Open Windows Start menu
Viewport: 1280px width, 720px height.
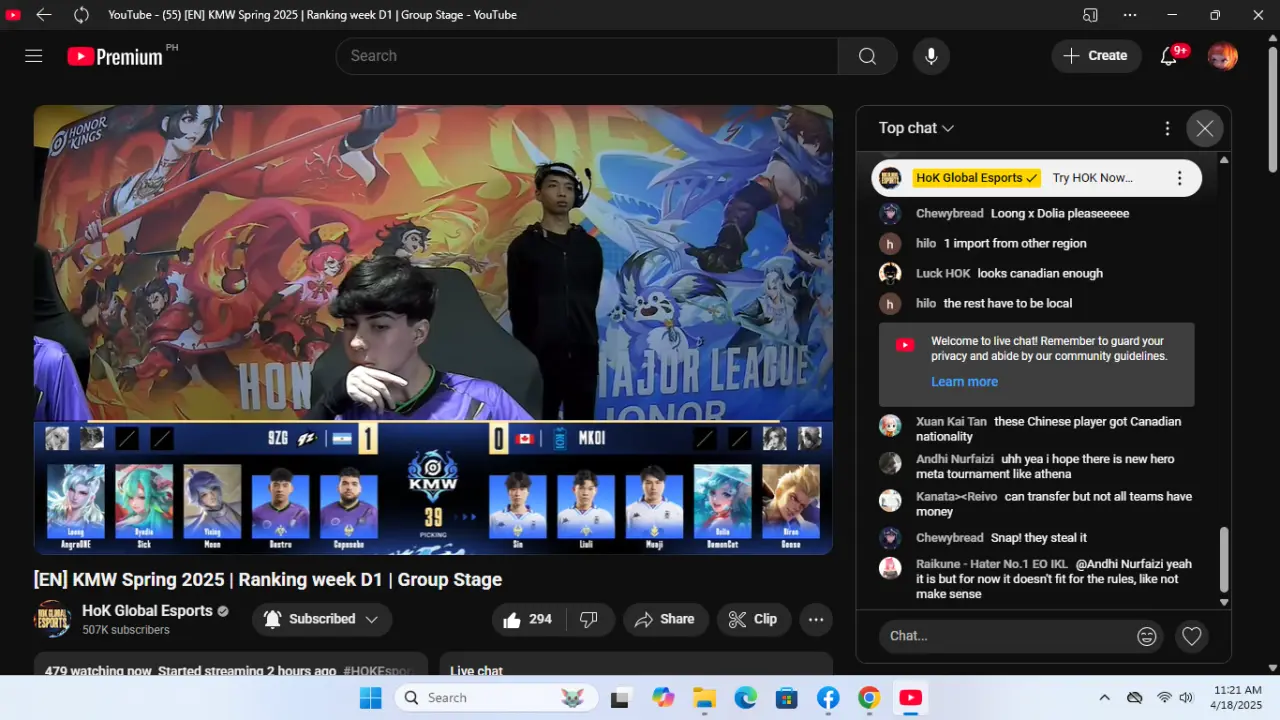click(371, 698)
